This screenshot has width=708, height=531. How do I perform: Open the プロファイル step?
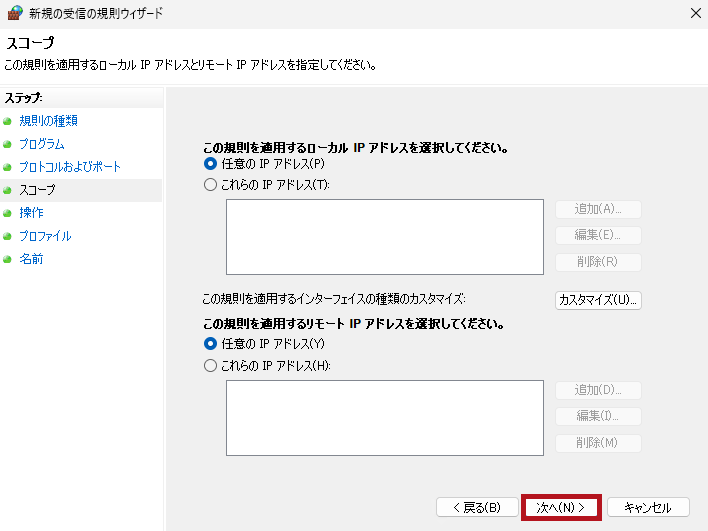pos(45,236)
